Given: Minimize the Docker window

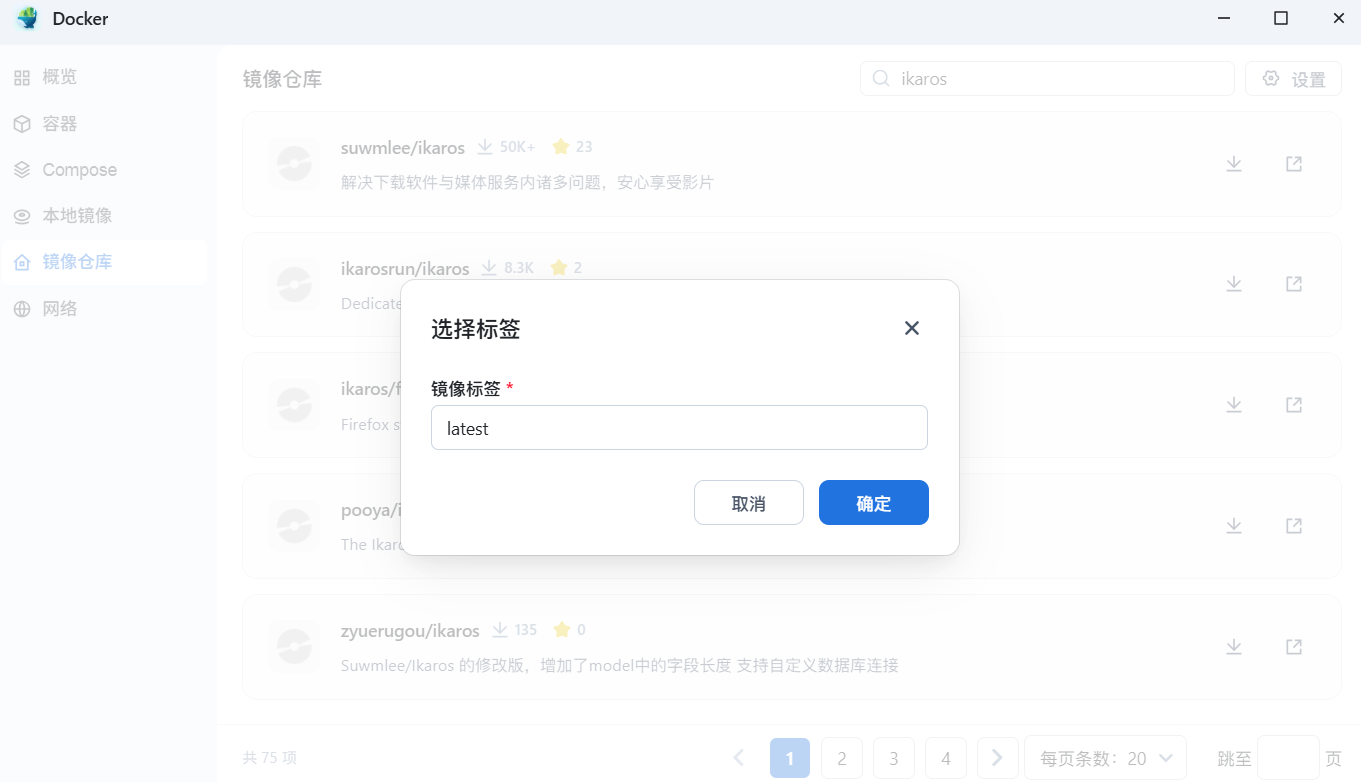Looking at the screenshot, I should pos(1224,18).
